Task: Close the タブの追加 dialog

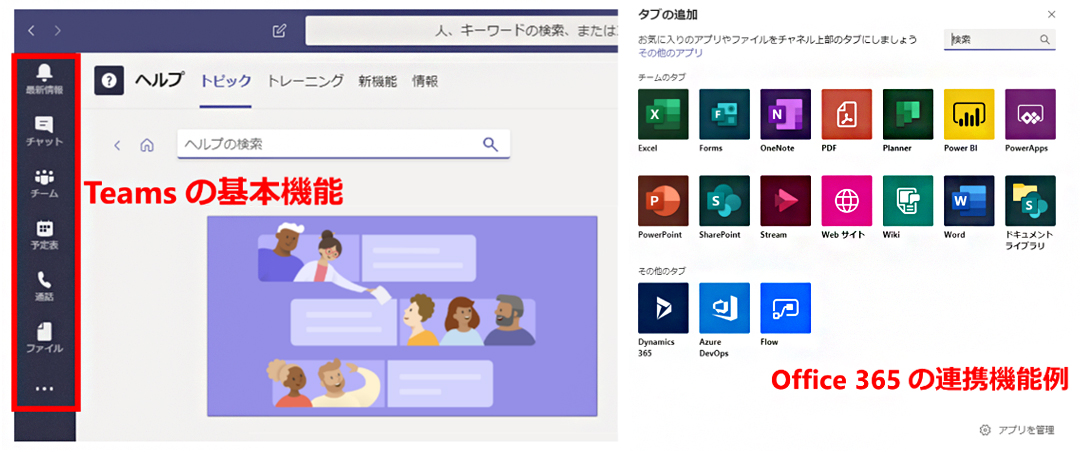Action: (x=1051, y=14)
